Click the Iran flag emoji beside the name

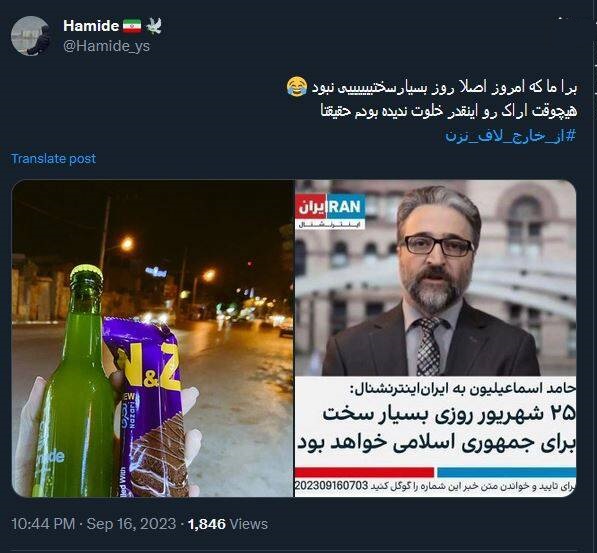[132, 26]
